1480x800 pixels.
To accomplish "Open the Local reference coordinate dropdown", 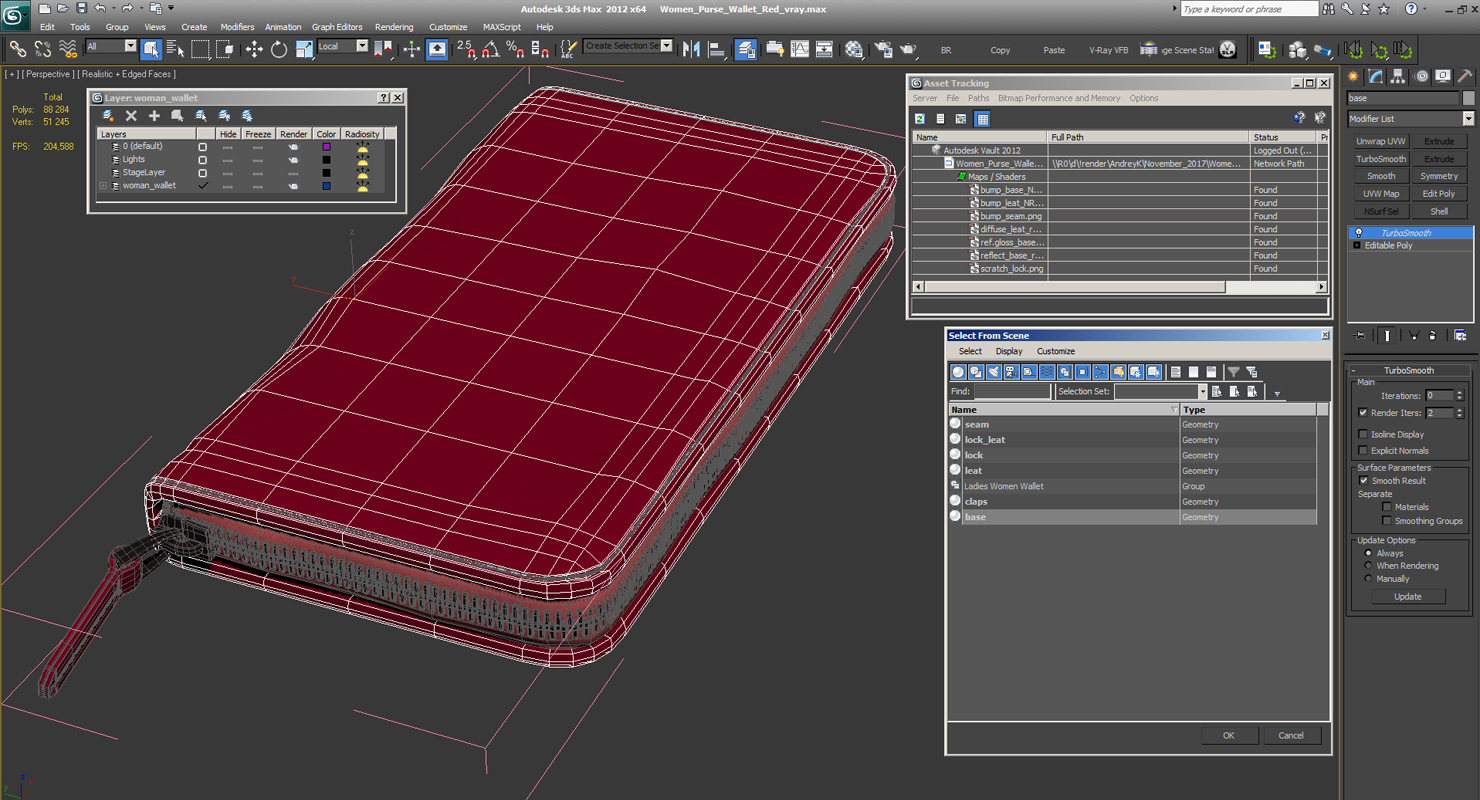I will [343, 46].
